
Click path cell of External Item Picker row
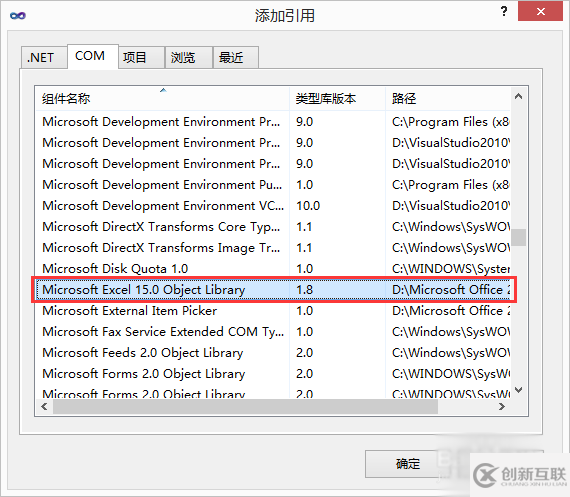tap(451, 311)
